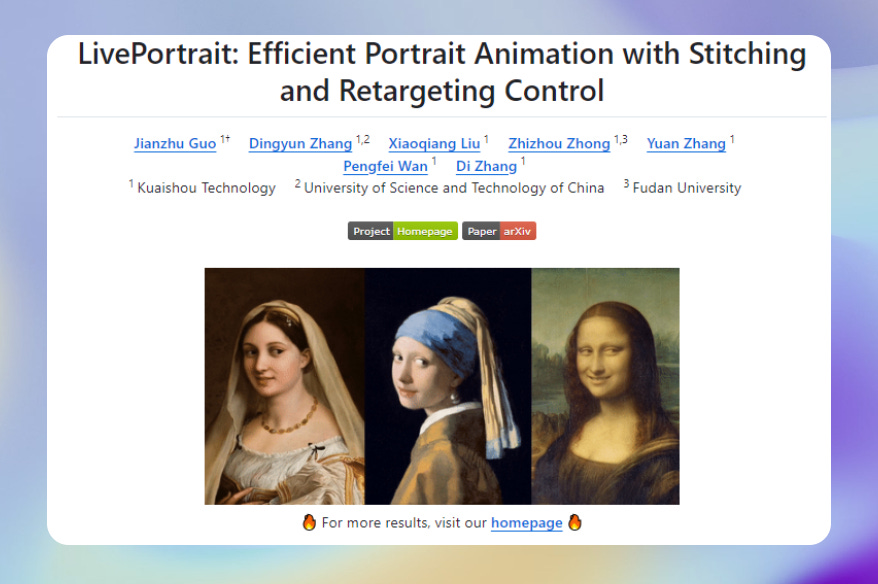Open Dingyun Zhang author link
The width and height of the screenshot is (878, 584).
[x=300, y=143]
